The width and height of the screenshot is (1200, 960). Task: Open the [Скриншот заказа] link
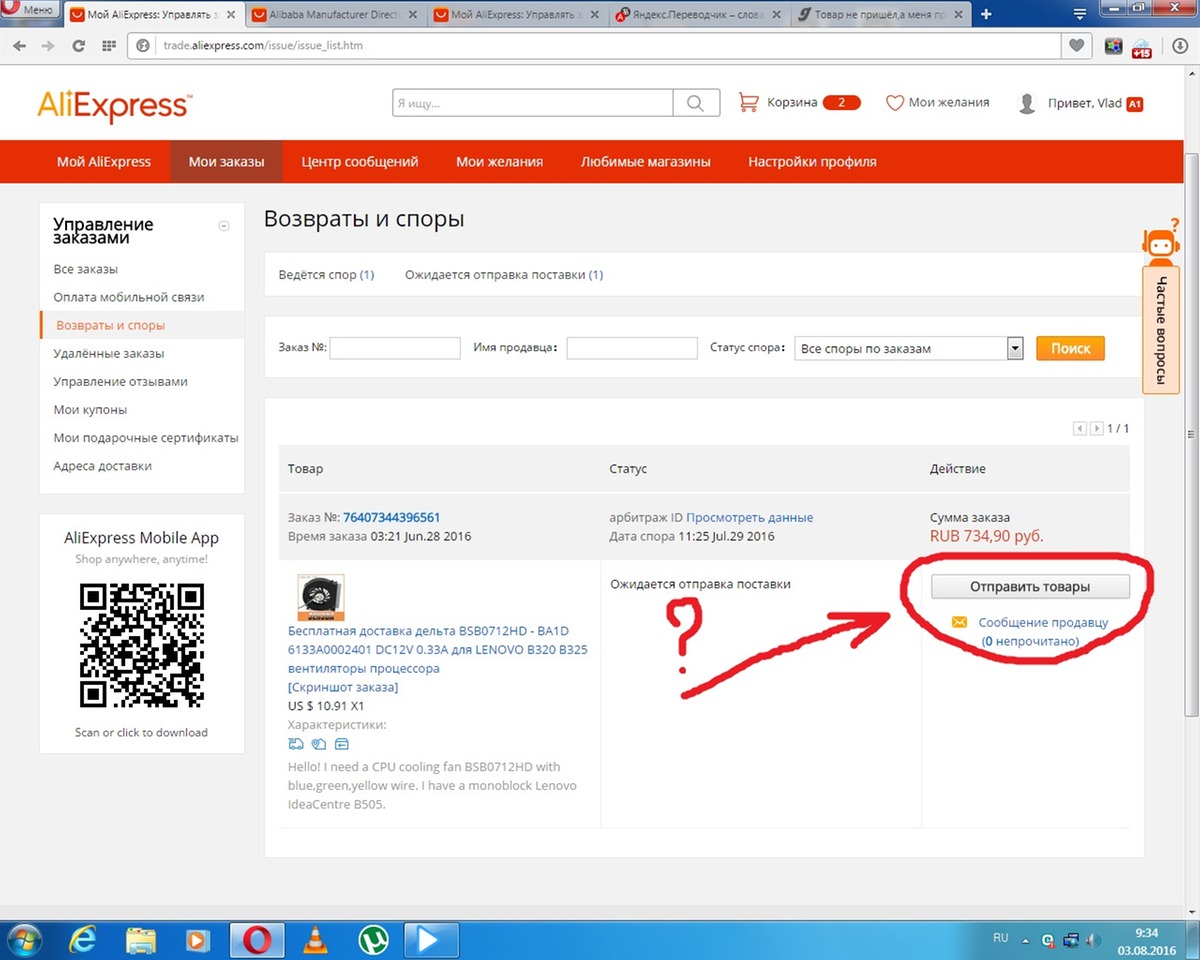[343, 687]
